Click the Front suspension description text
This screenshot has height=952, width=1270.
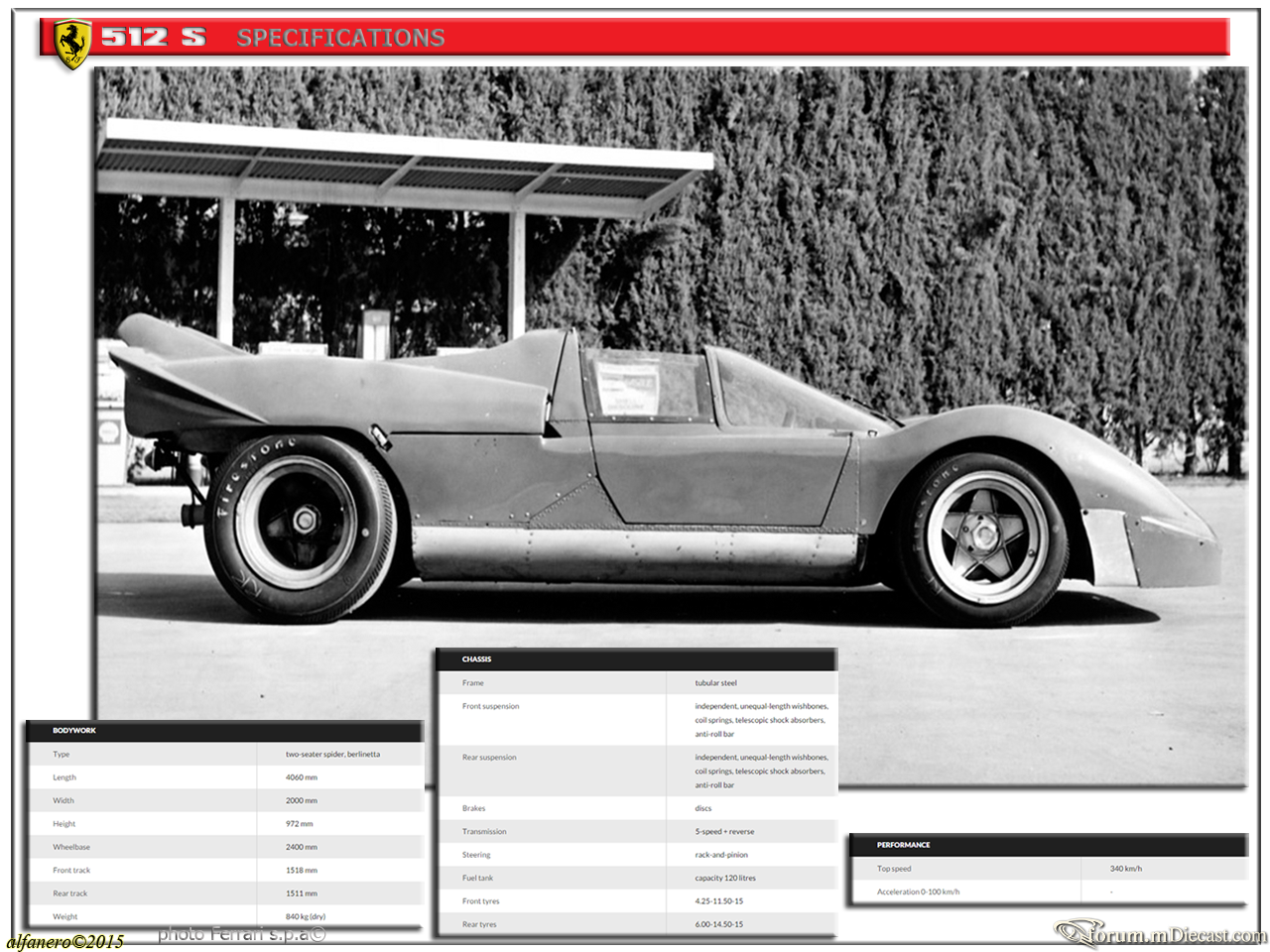tap(762, 720)
